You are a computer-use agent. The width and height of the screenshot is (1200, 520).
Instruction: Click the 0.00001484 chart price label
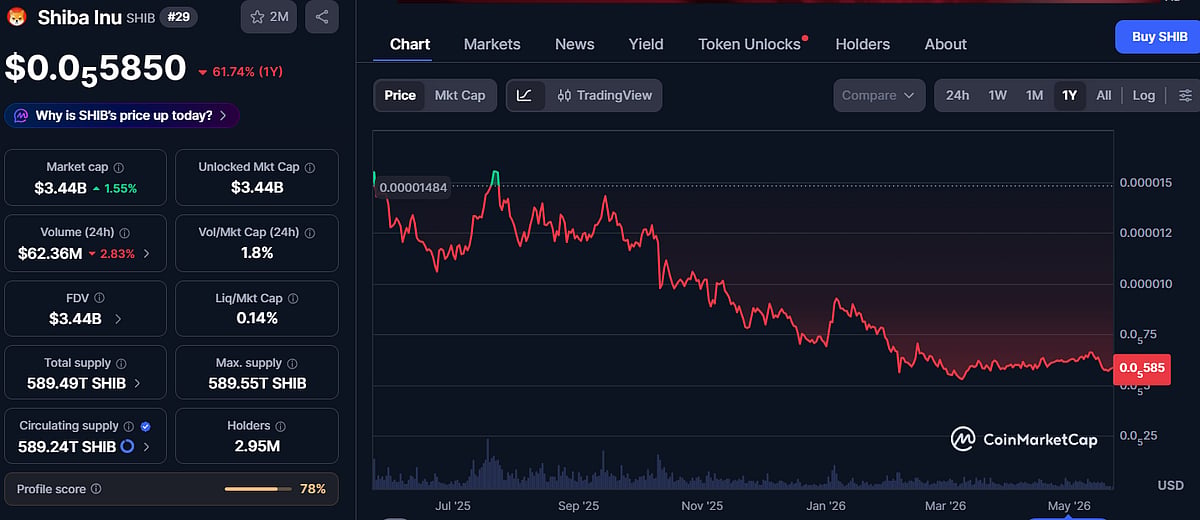point(414,186)
